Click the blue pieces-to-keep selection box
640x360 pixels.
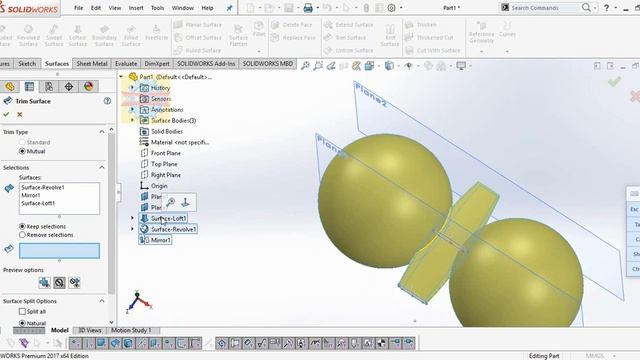(x=59, y=251)
